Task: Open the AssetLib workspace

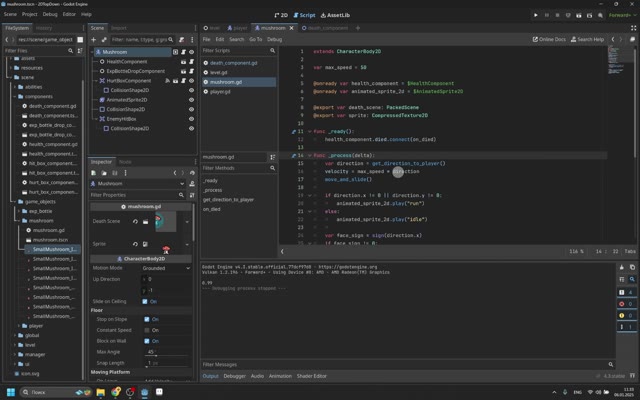Action: coord(335,15)
